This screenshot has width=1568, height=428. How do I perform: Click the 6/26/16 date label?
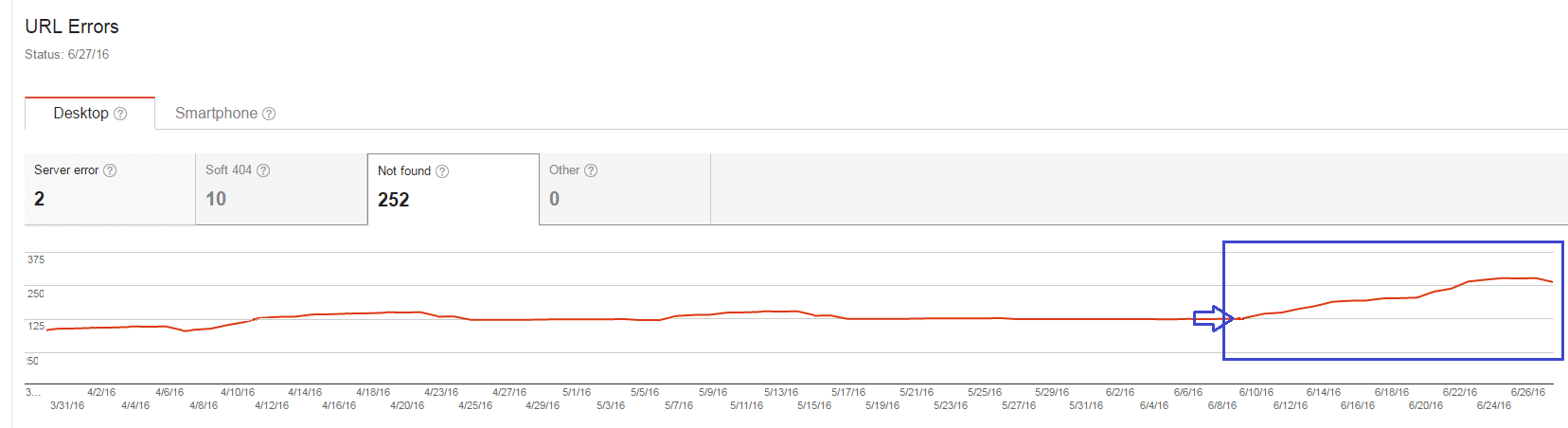coord(1528,392)
